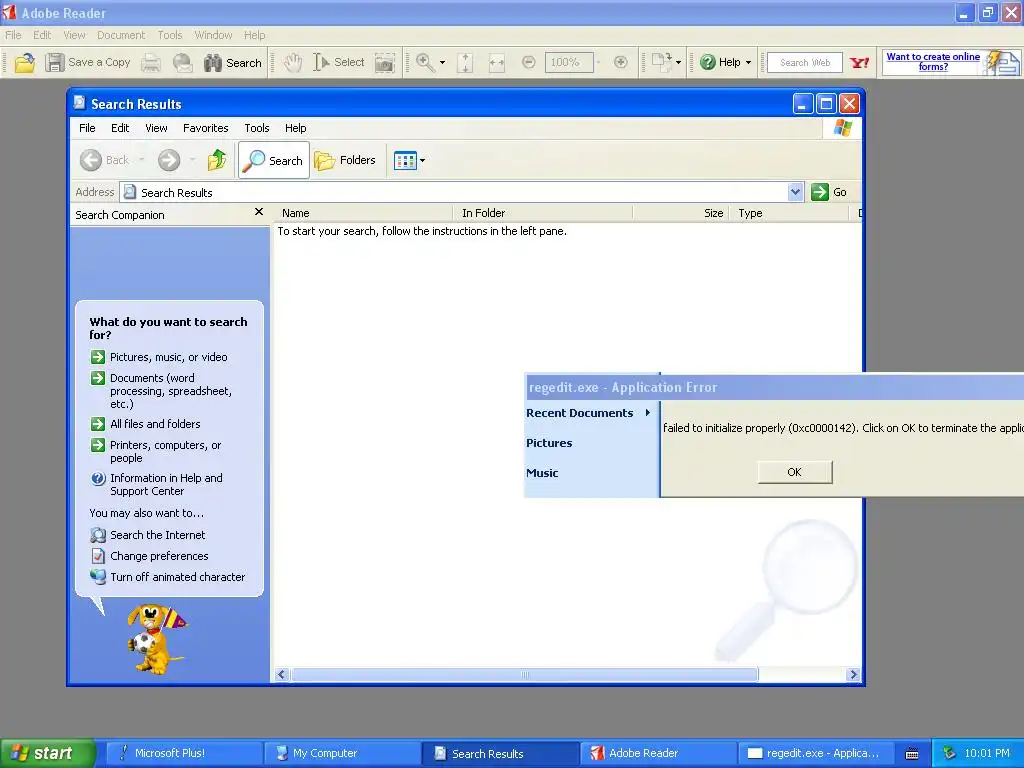Click the 100% zoom percentage field
1024x768 pixels.
pyautogui.click(x=569, y=63)
